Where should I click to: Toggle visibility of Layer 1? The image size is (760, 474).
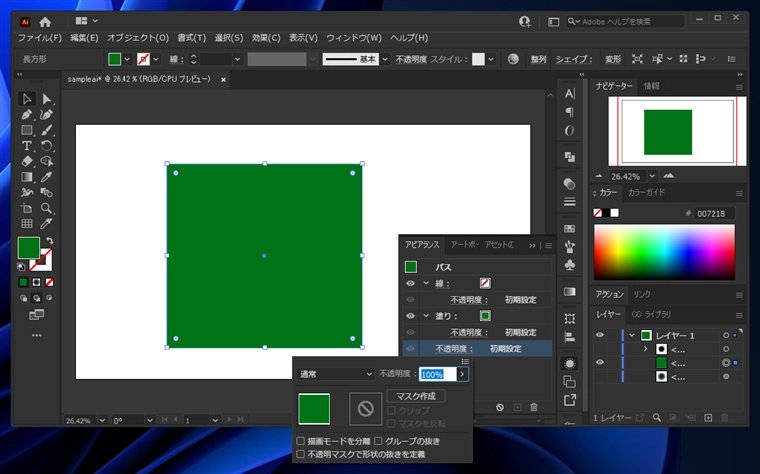(600, 335)
